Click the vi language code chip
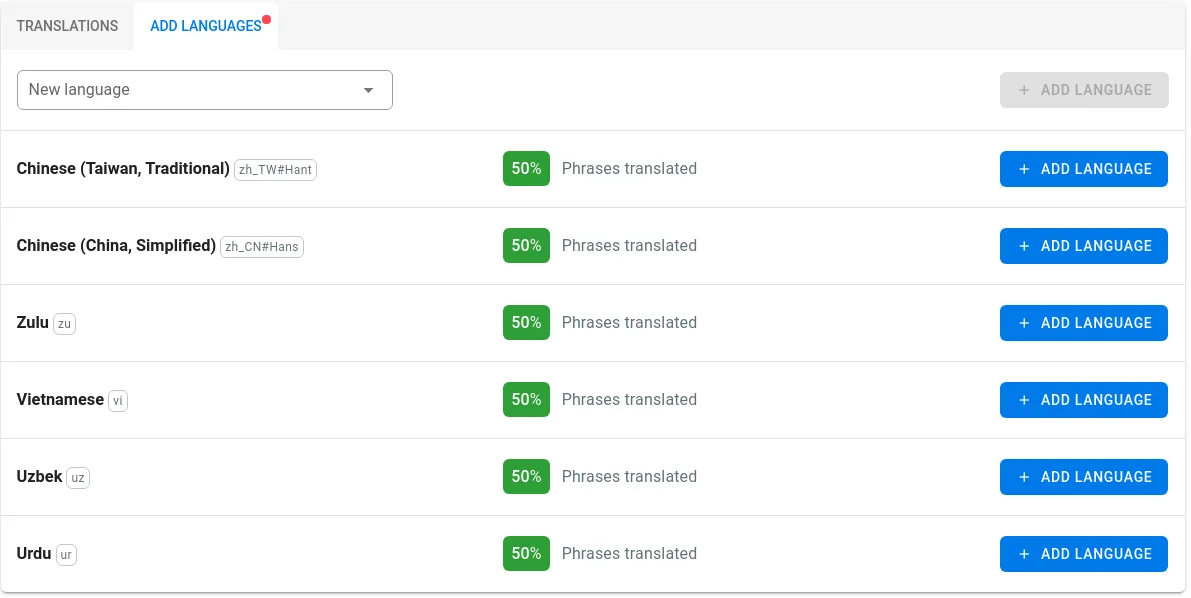 118,400
